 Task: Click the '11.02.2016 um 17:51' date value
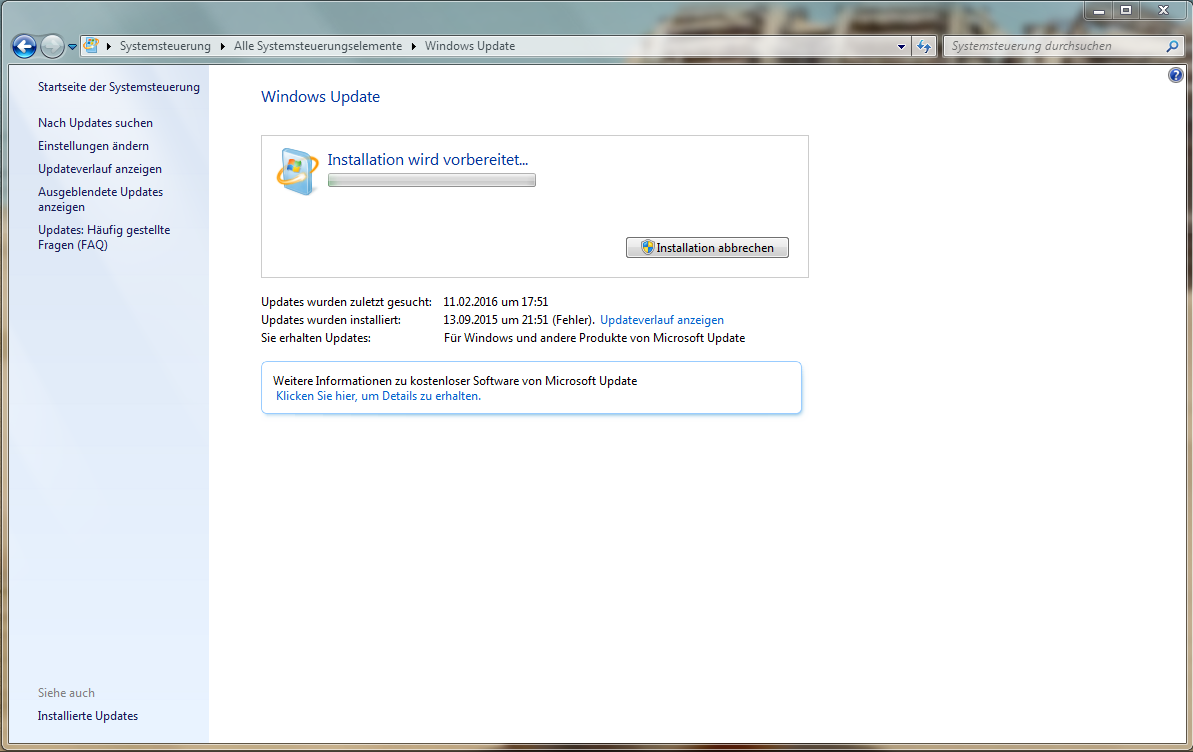[x=495, y=301]
